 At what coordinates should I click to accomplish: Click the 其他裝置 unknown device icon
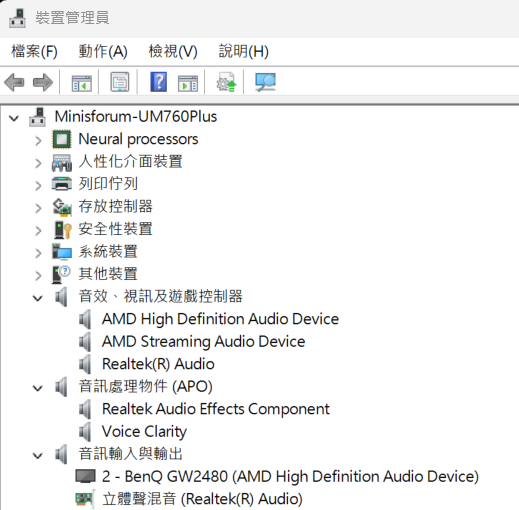pyautogui.click(x=61, y=274)
